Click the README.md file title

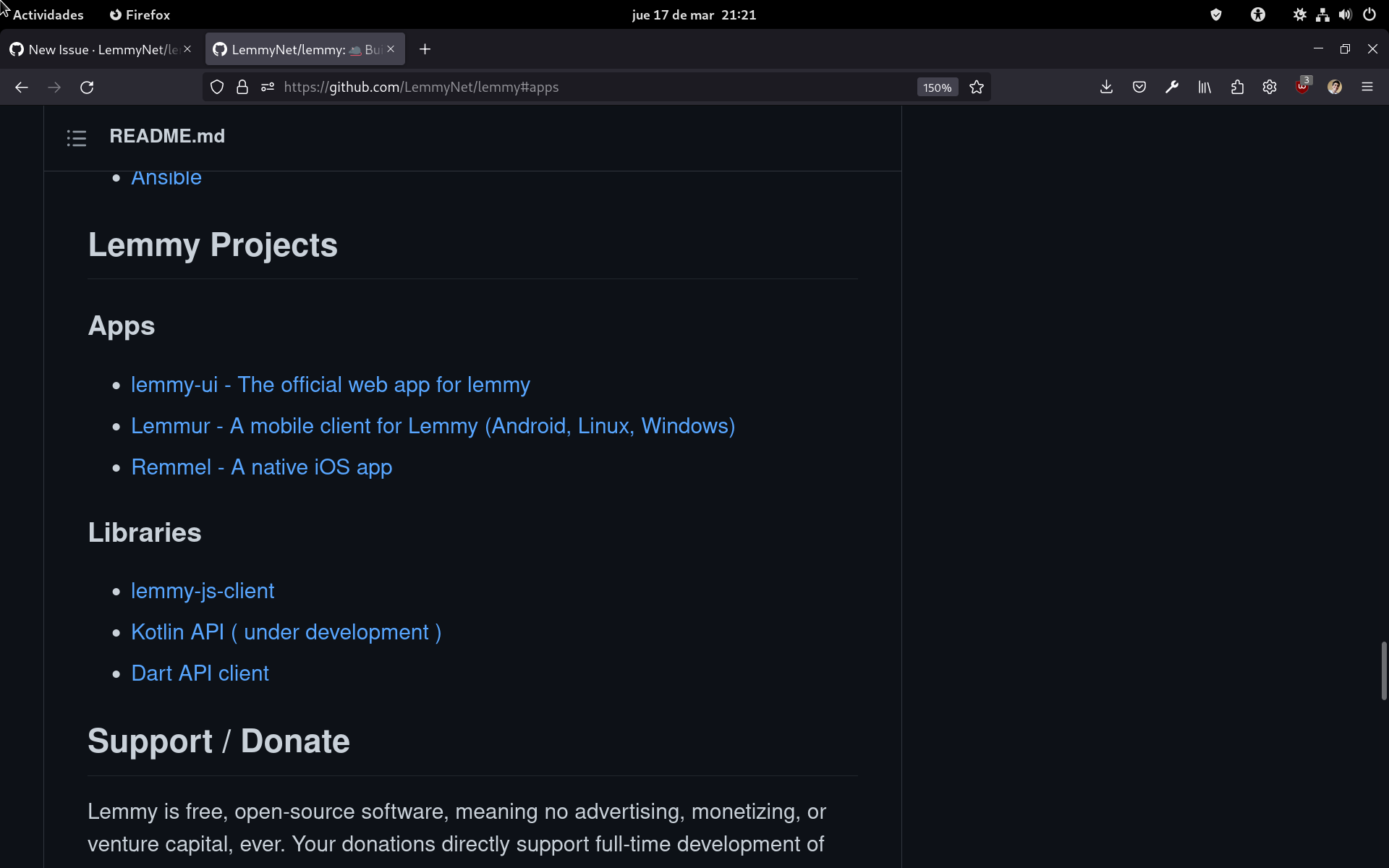(167, 137)
